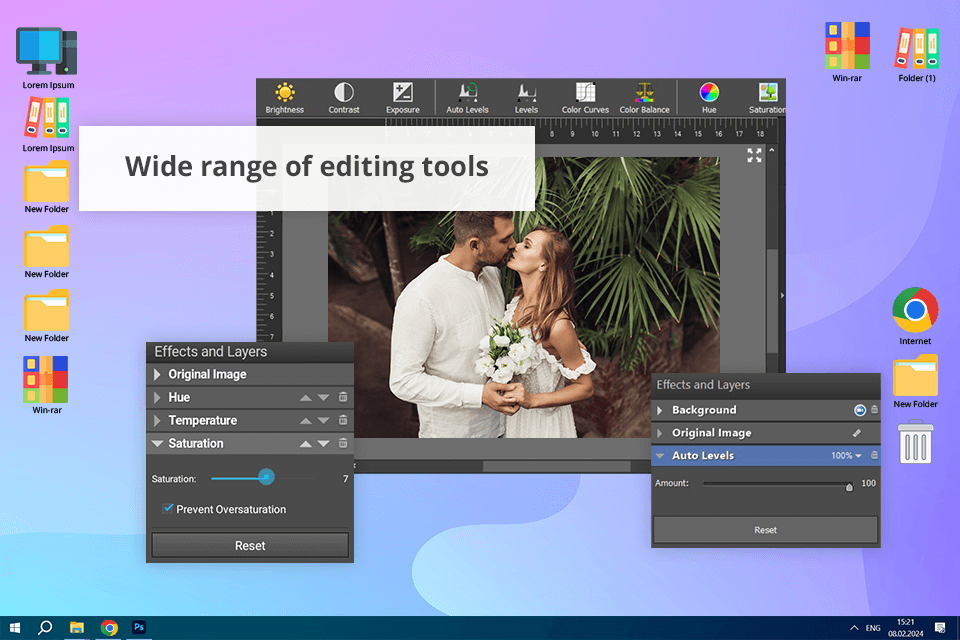Open the Windows Start menu
The height and width of the screenshot is (640, 960).
tap(15, 627)
